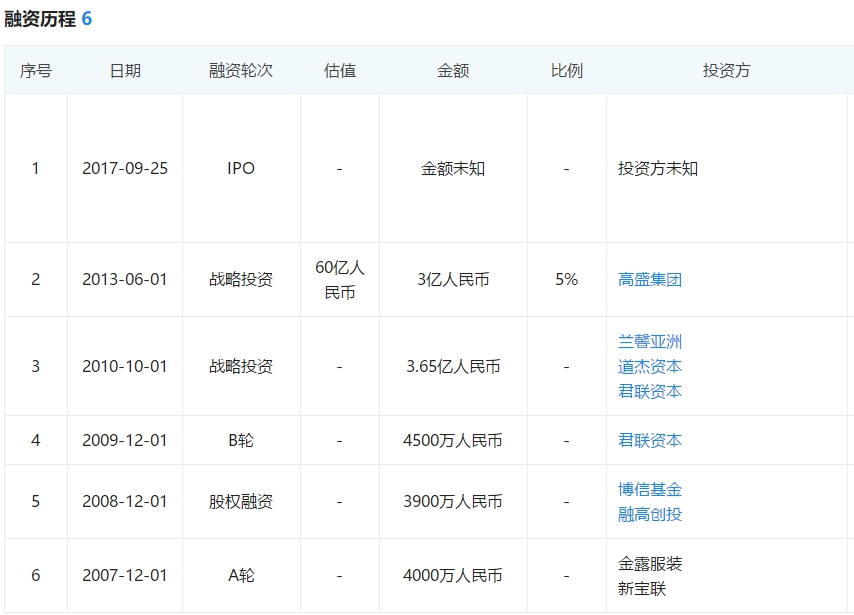Open the 道杰资本 investor link
This screenshot has width=854, height=615.
[x=650, y=367]
